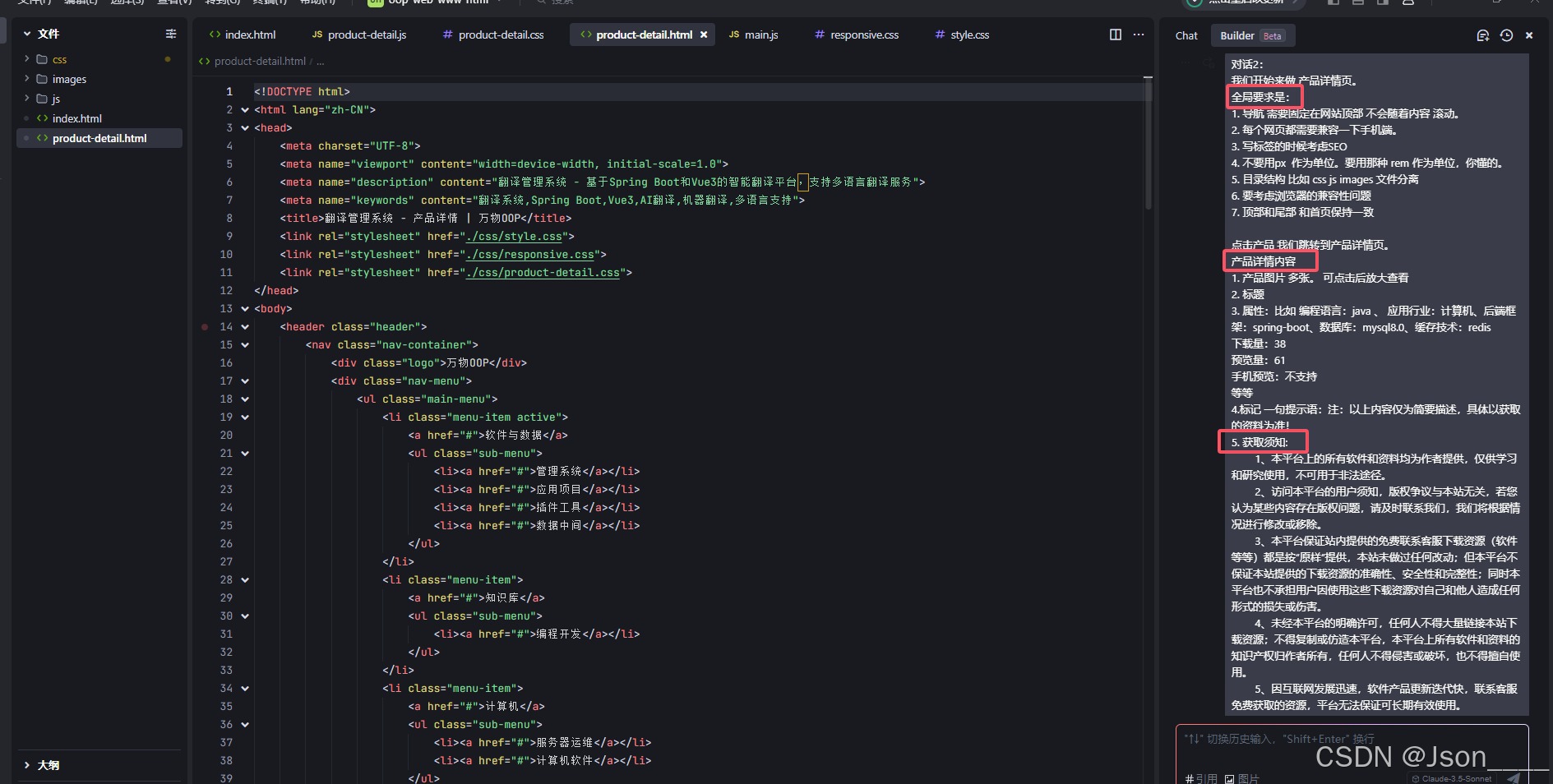Click the 软件与数据 link text on line 20
Image resolution: width=1553 pixels, height=784 pixels.
(x=514, y=436)
